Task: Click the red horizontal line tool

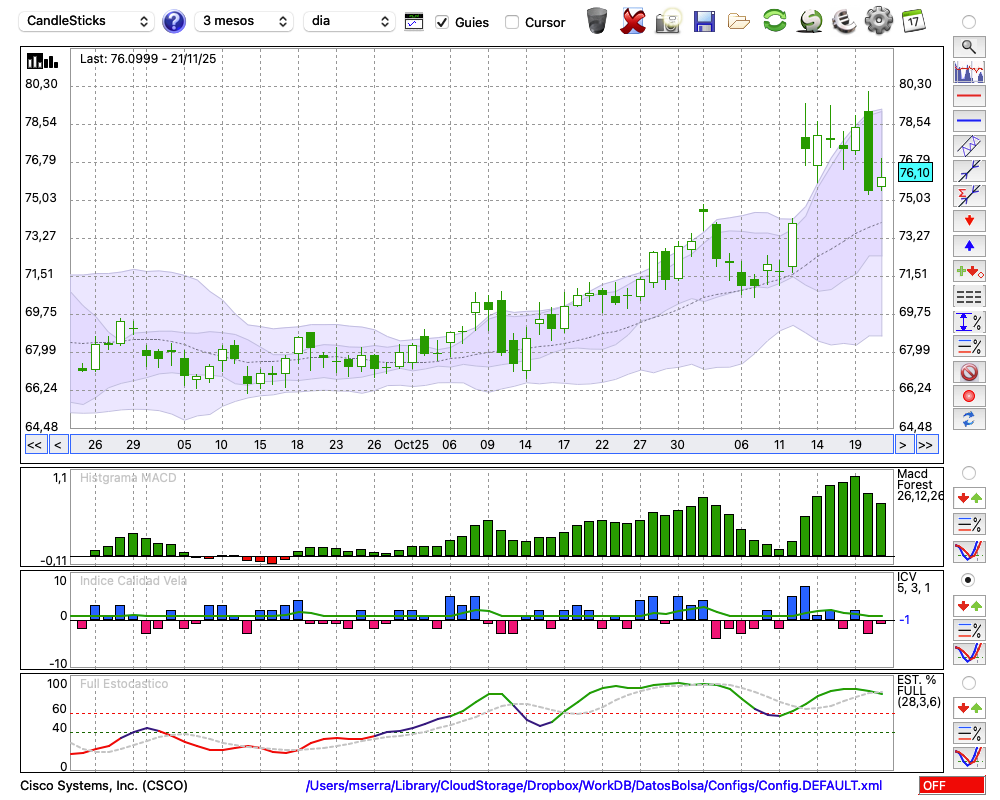Action: click(968, 97)
